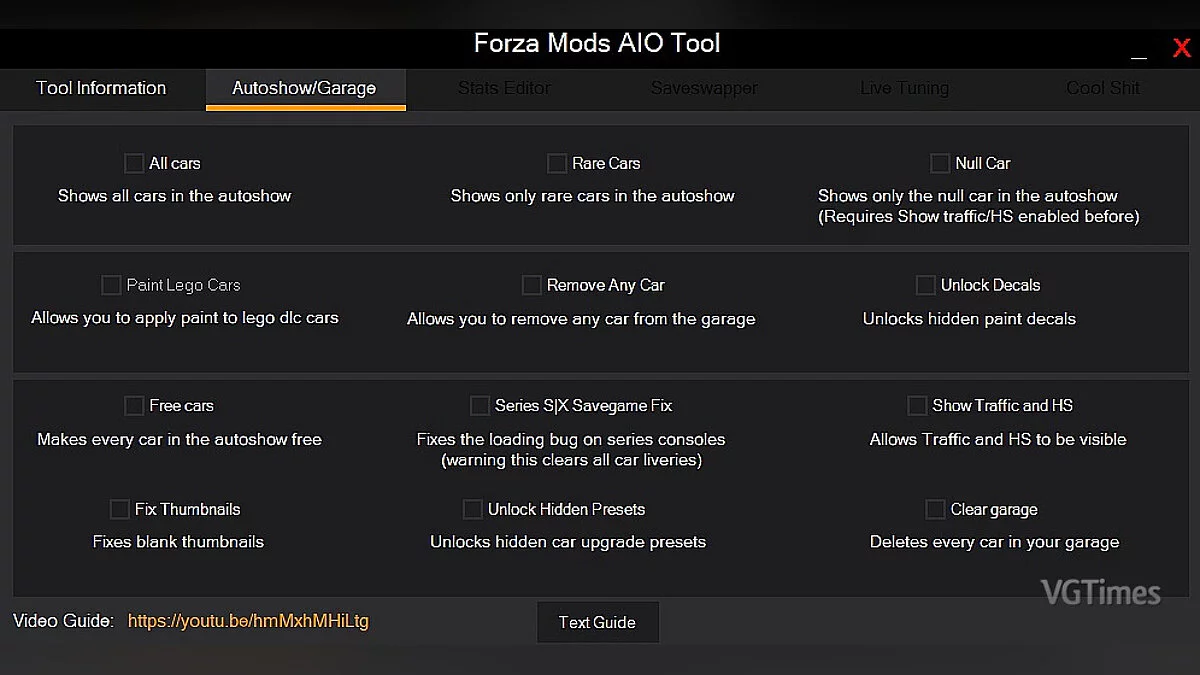Image resolution: width=1200 pixels, height=675 pixels.
Task: Switch to the Saveswapper tab
Action: 704,88
